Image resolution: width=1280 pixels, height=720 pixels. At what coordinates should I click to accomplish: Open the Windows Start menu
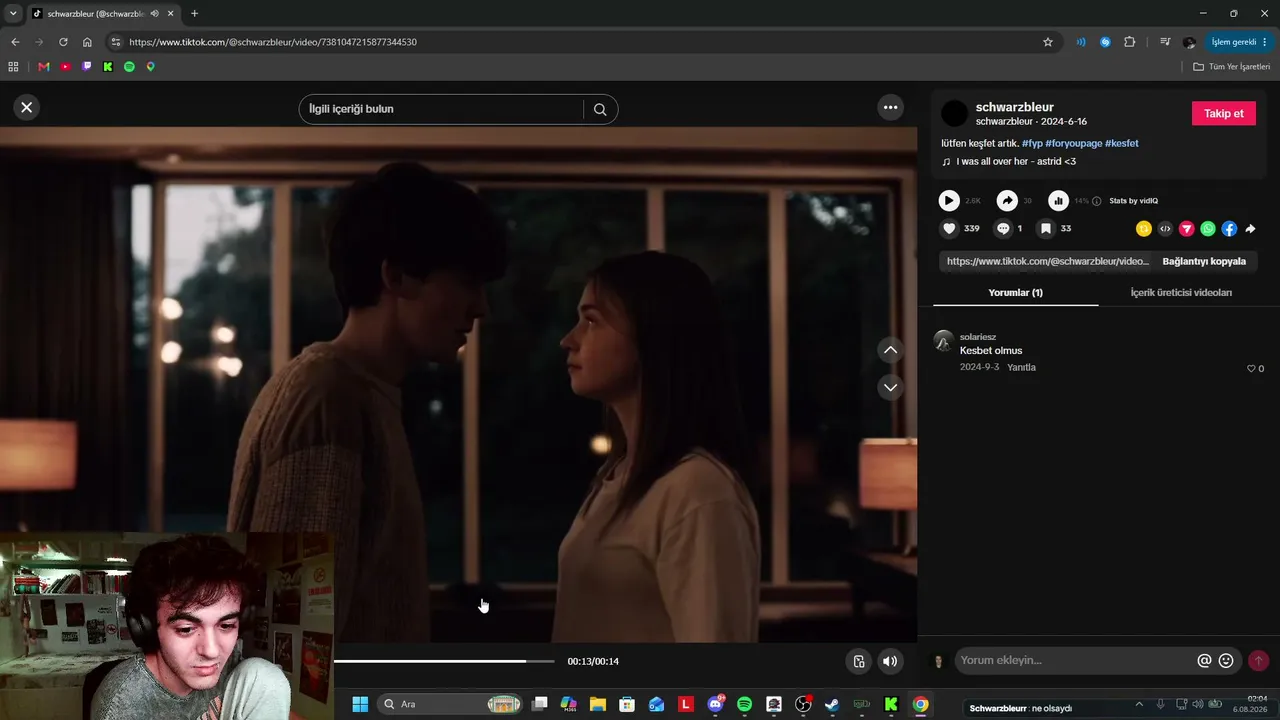tap(360, 704)
